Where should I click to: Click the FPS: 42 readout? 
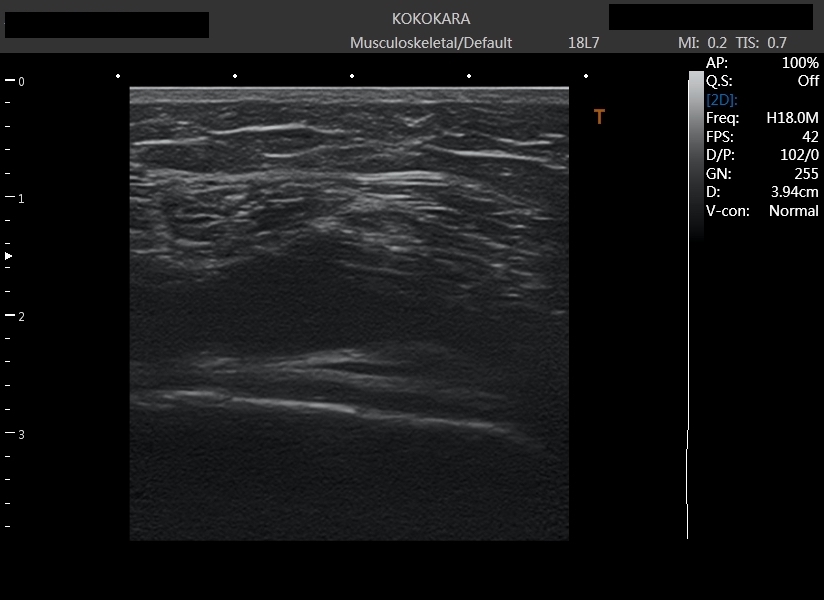point(762,137)
